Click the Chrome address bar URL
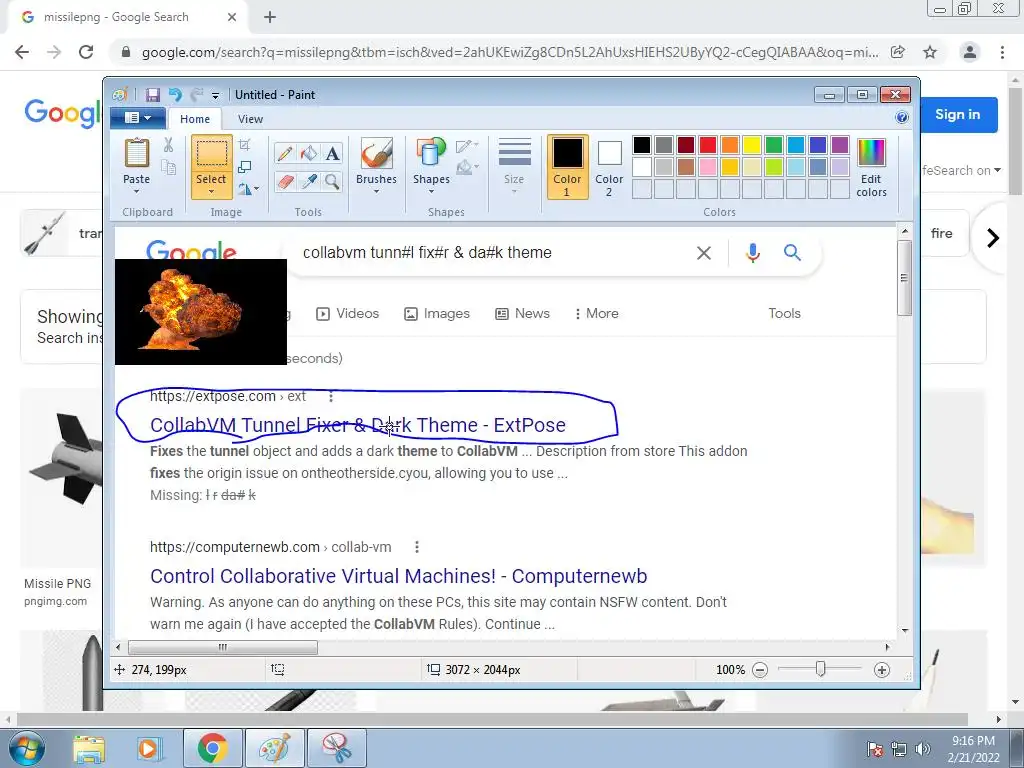Screen dimensions: 1024x768 (509, 52)
